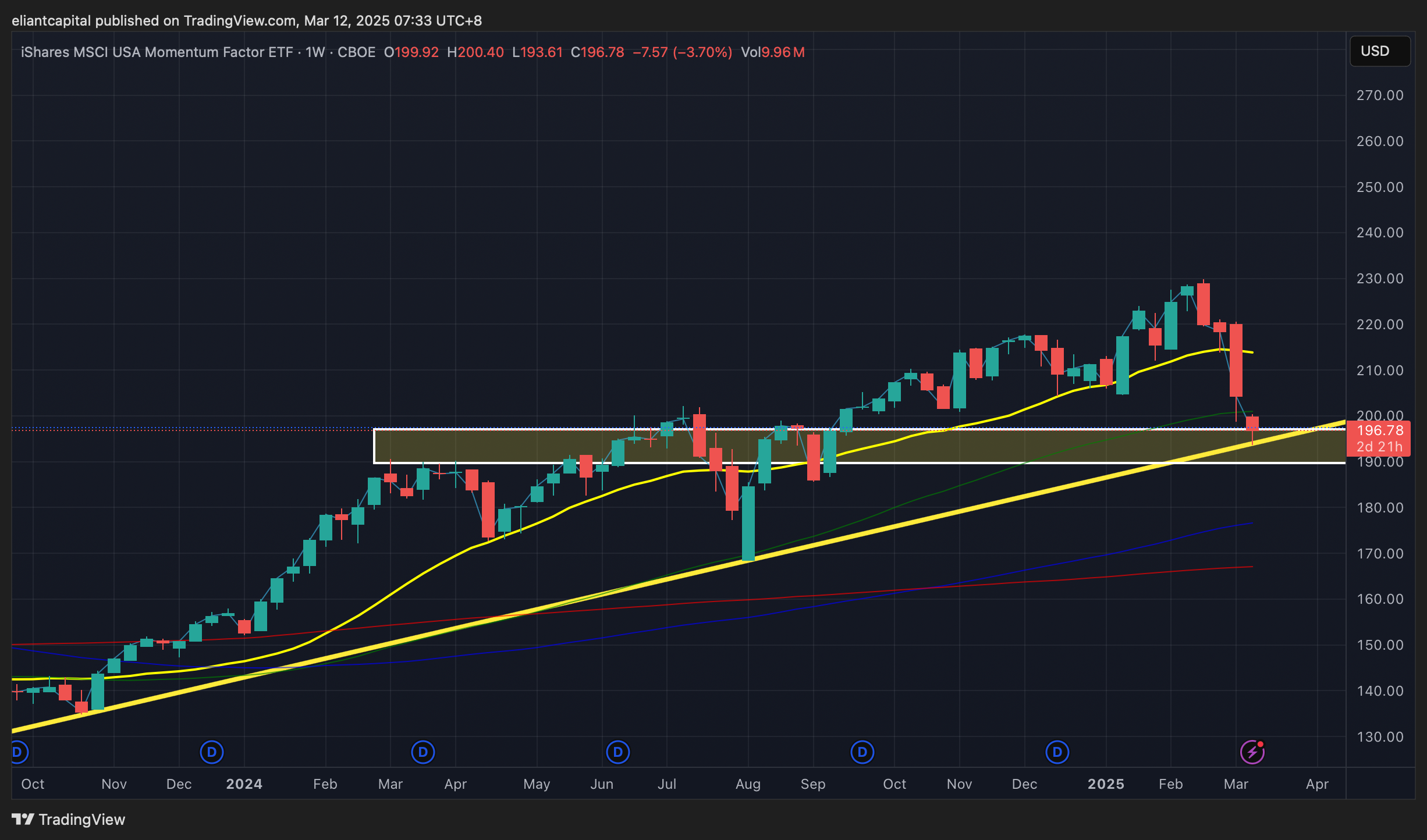Click the 196.78 current price label

(1379, 431)
